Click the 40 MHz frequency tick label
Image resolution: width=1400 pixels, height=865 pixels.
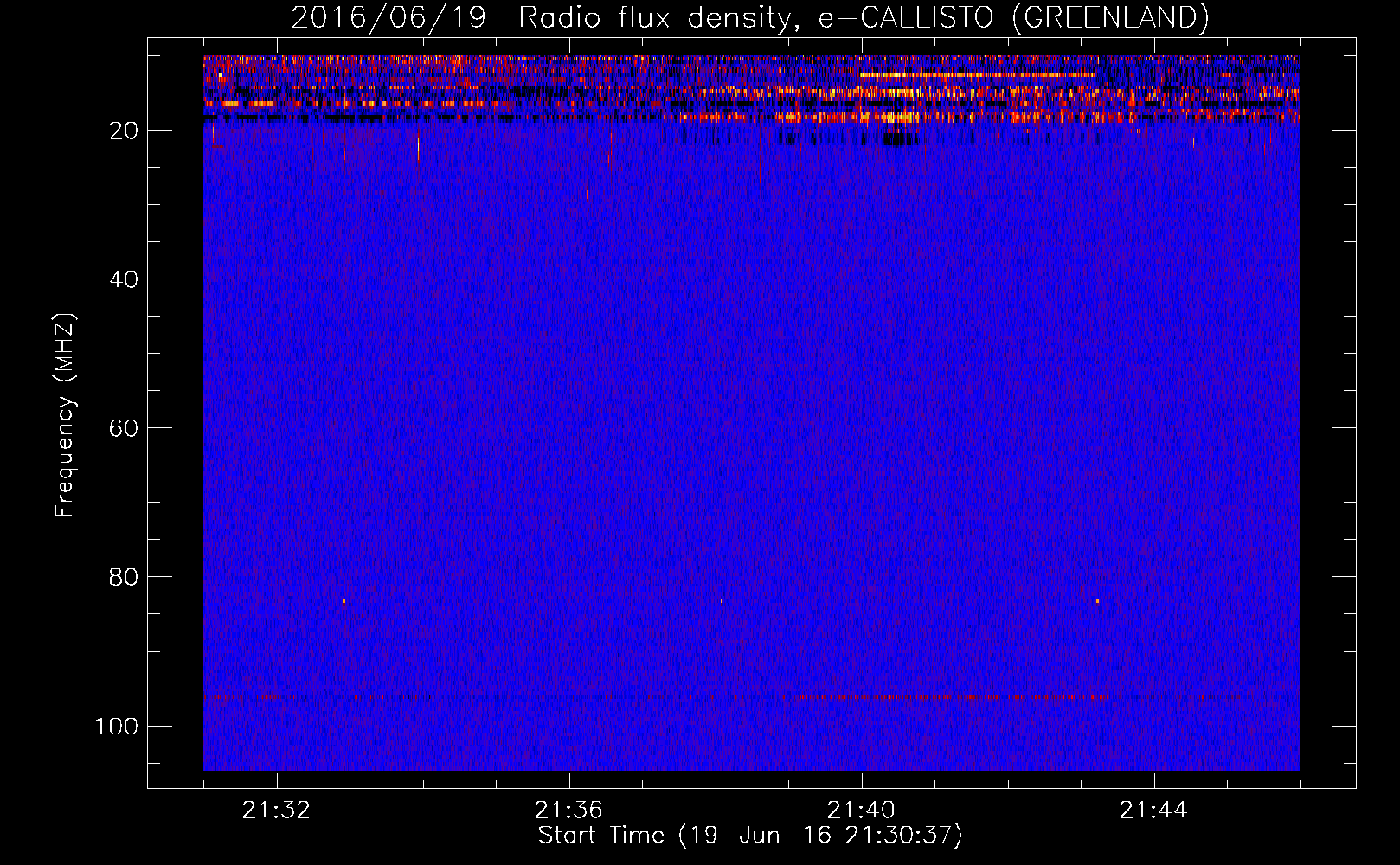(125, 279)
